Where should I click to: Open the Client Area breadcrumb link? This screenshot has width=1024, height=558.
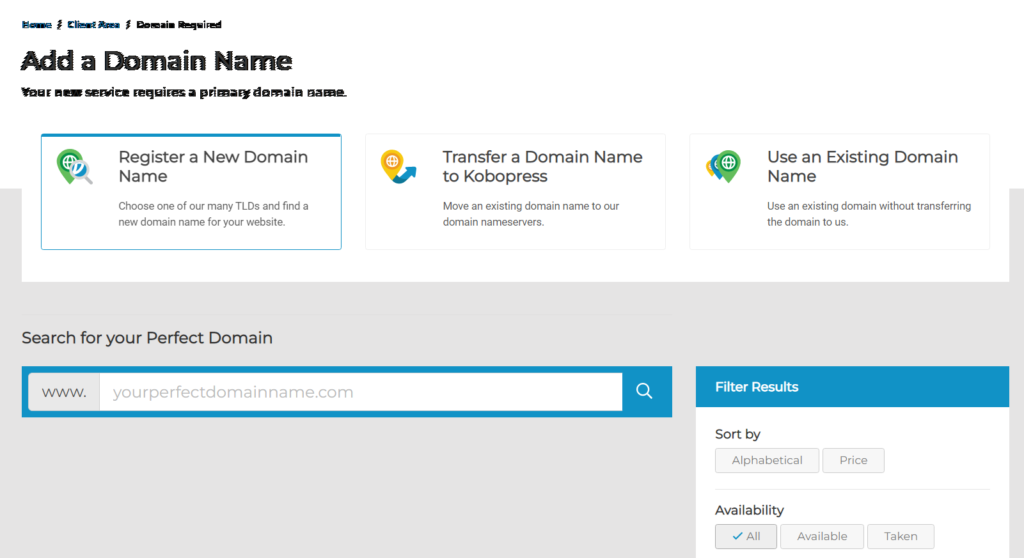(93, 24)
